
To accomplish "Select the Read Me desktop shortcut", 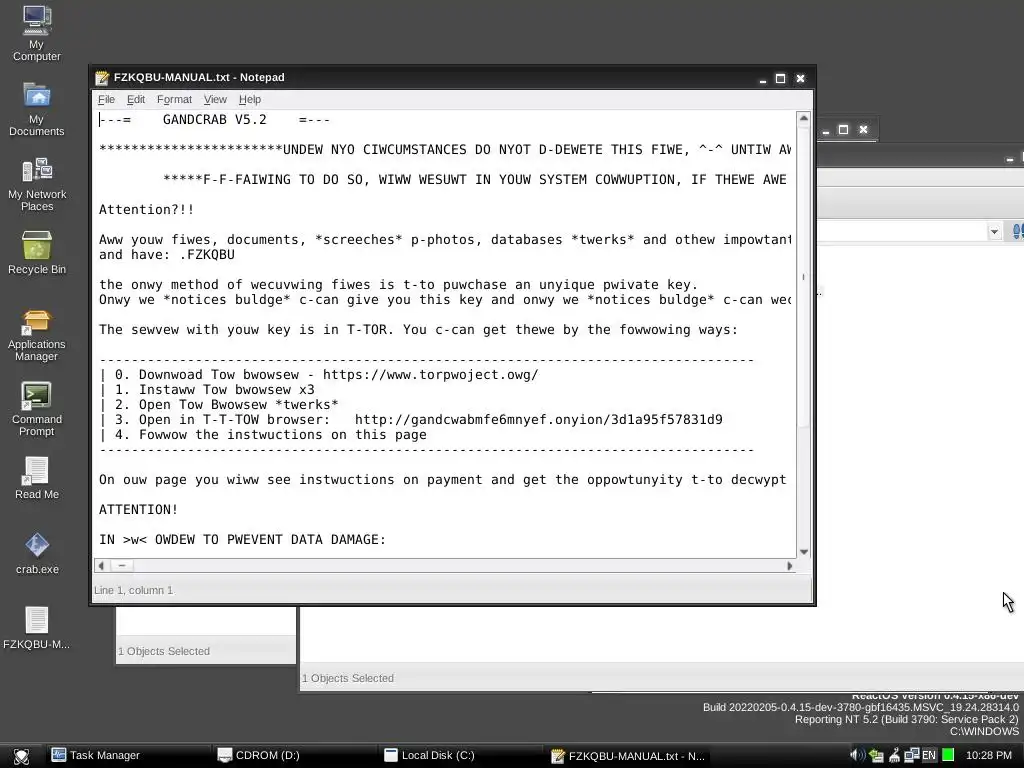I will (x=37, y=479).
